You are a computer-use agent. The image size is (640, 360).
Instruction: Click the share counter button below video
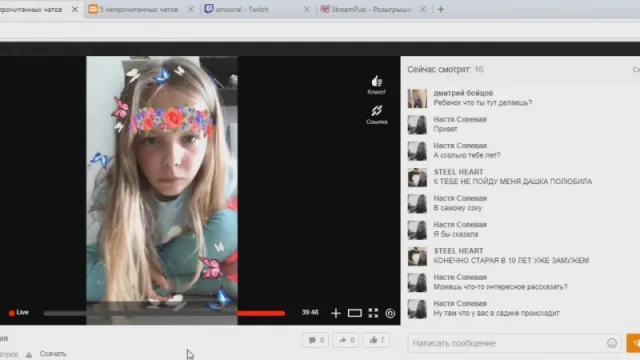(x=346, y=340)
